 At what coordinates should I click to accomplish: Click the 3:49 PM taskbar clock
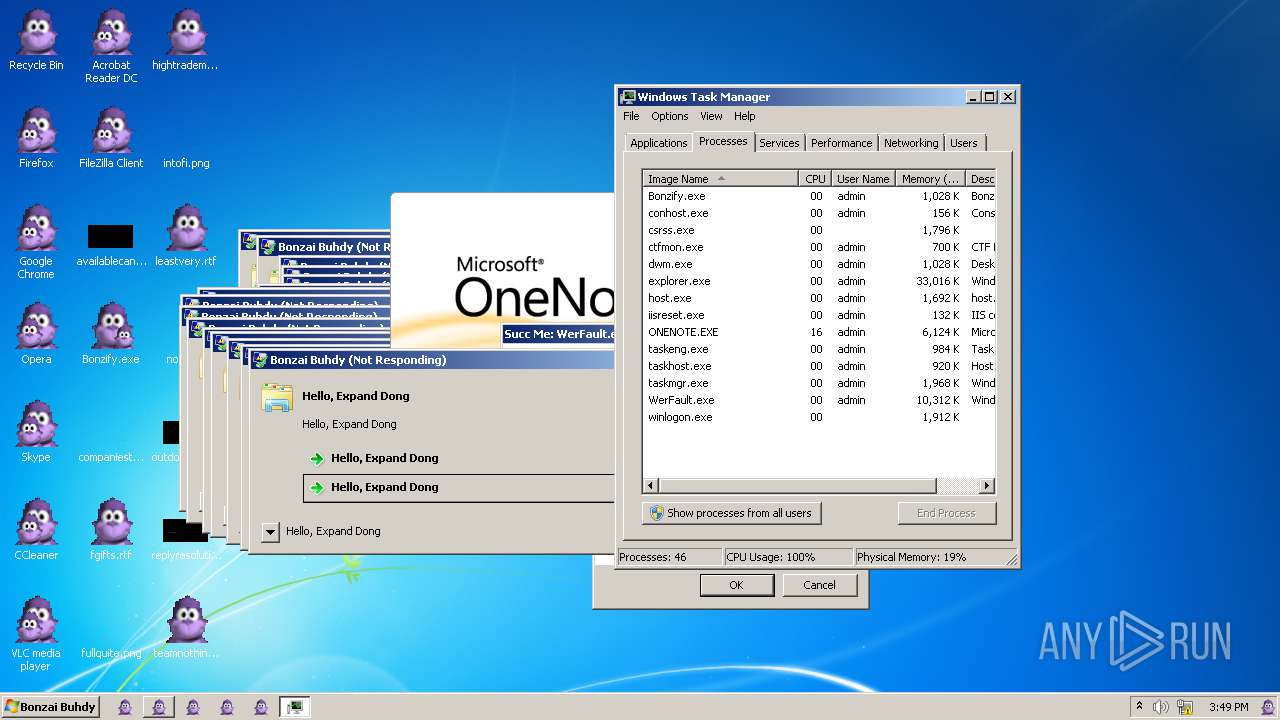(1228, 707)
